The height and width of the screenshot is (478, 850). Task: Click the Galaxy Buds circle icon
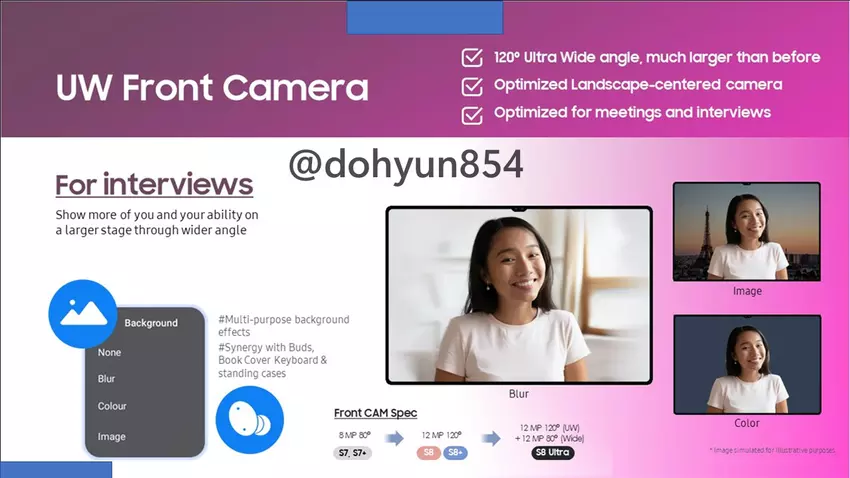click(250, 420)
